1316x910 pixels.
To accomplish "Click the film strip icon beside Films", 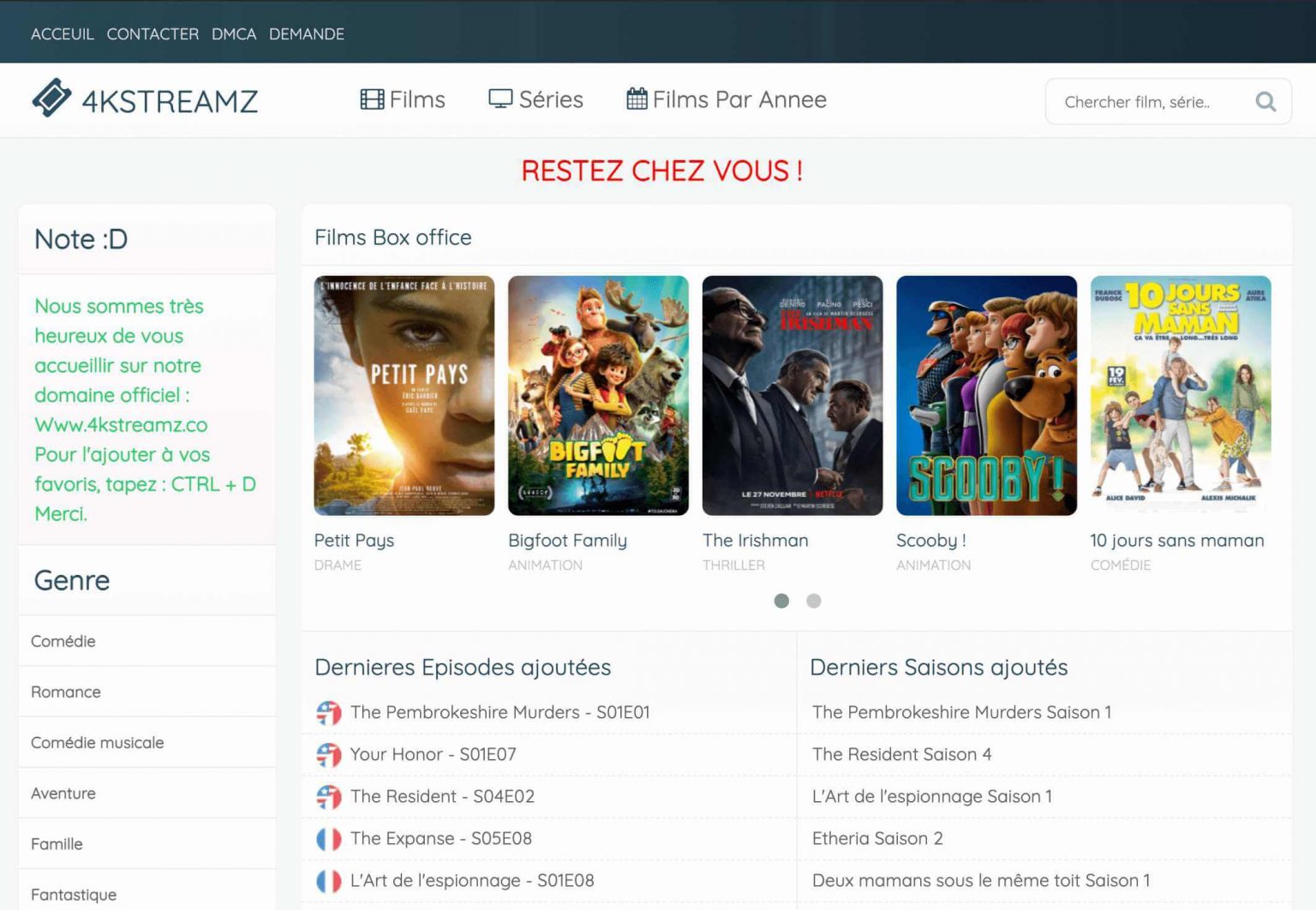I will (372, 99).
